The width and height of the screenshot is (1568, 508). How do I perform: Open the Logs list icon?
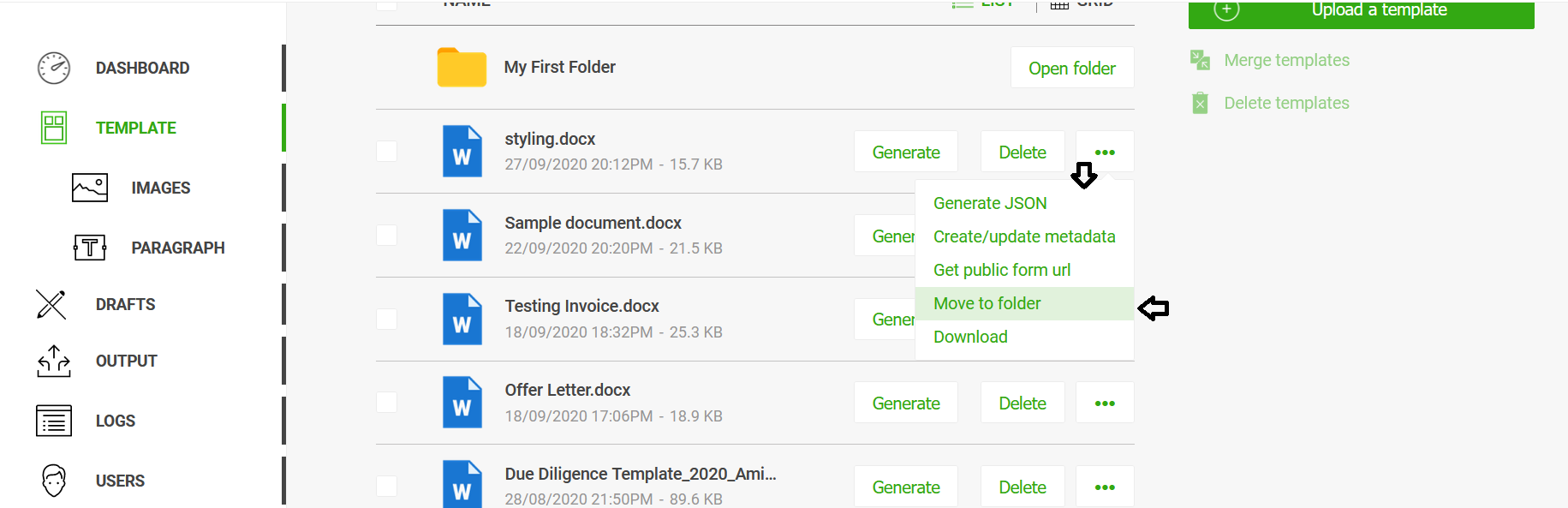pos(54,421)
